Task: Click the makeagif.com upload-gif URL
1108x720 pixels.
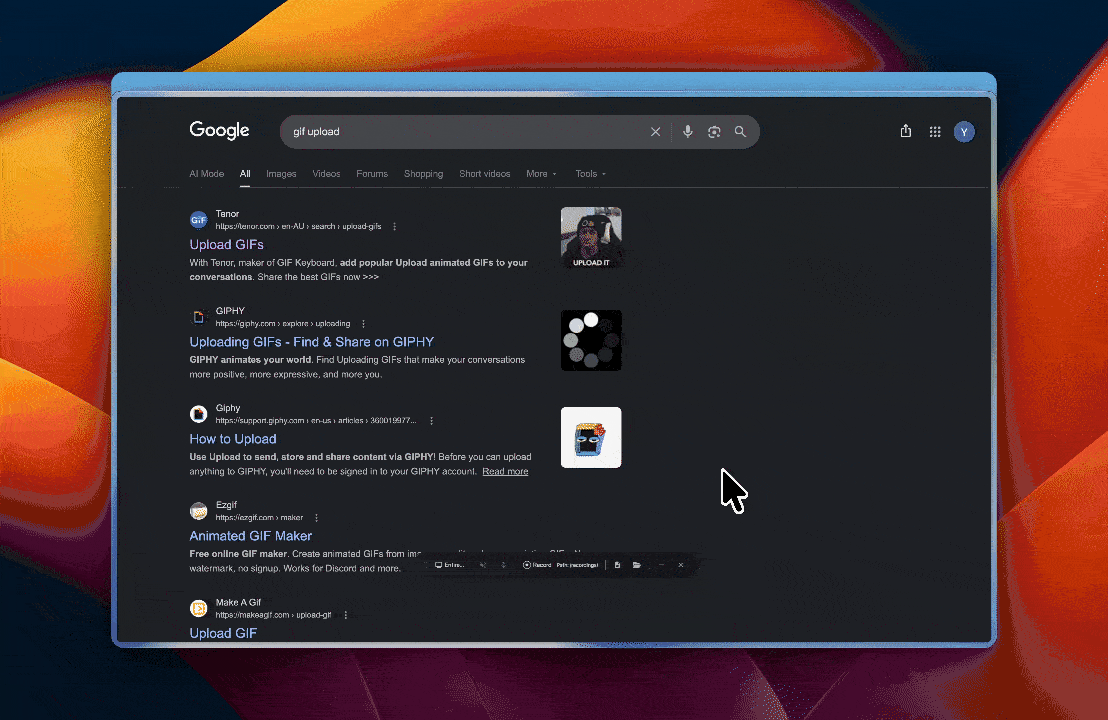Action: (x=273, y=615)
